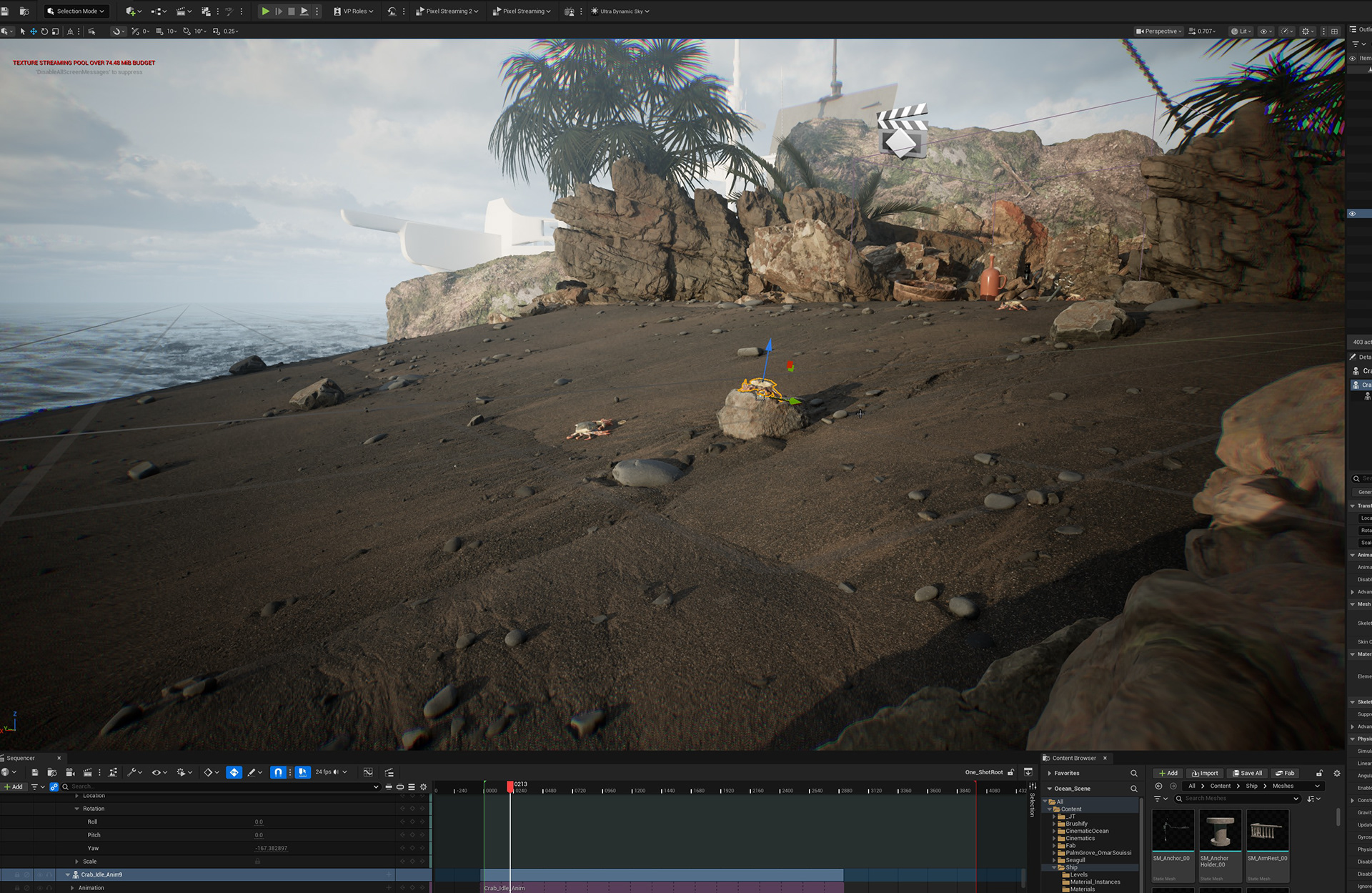
Task: Select the Materials folder under Ship
Action: 1083,889
